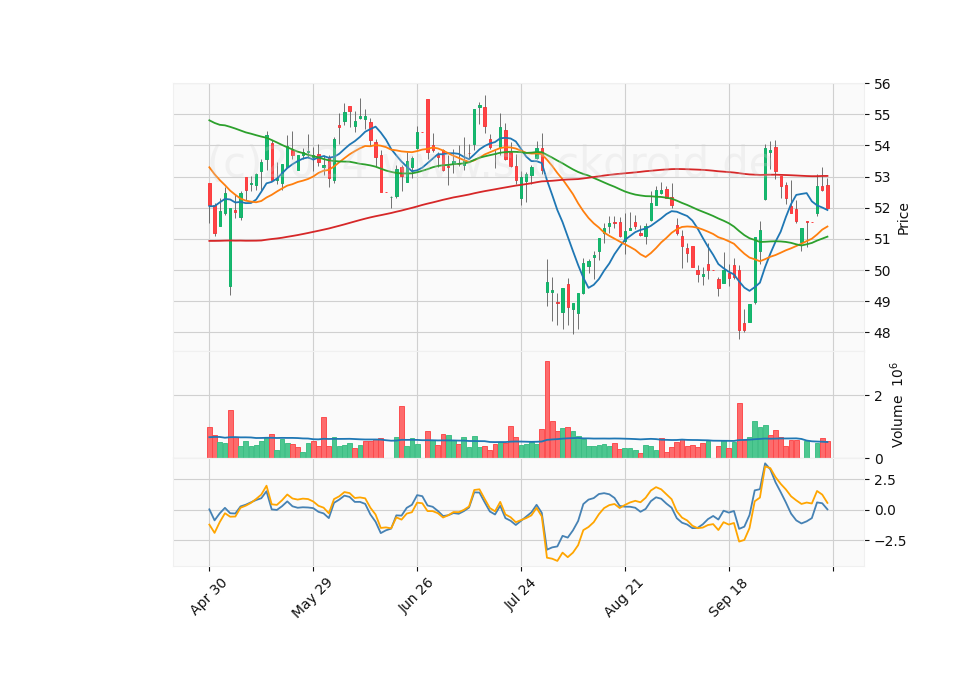This screenshot has height=690, width=960.
Task: Click the 48 price axis label
Action: tap(882, 334)
